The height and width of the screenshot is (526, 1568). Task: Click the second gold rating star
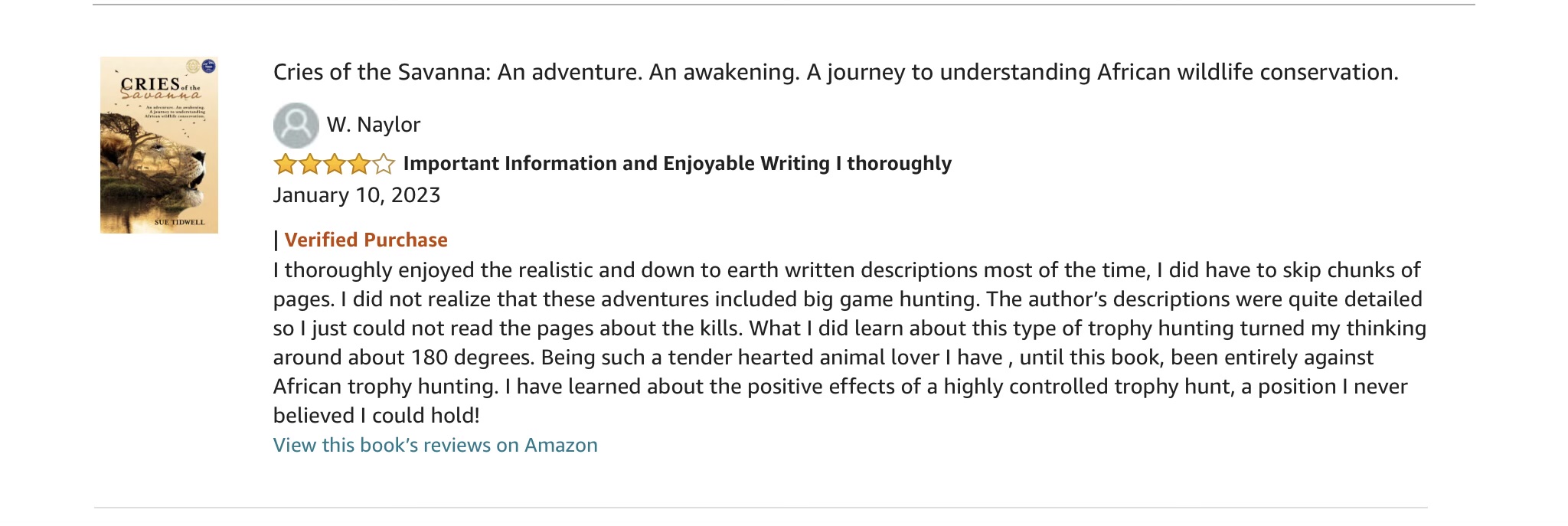pos(309,164)
